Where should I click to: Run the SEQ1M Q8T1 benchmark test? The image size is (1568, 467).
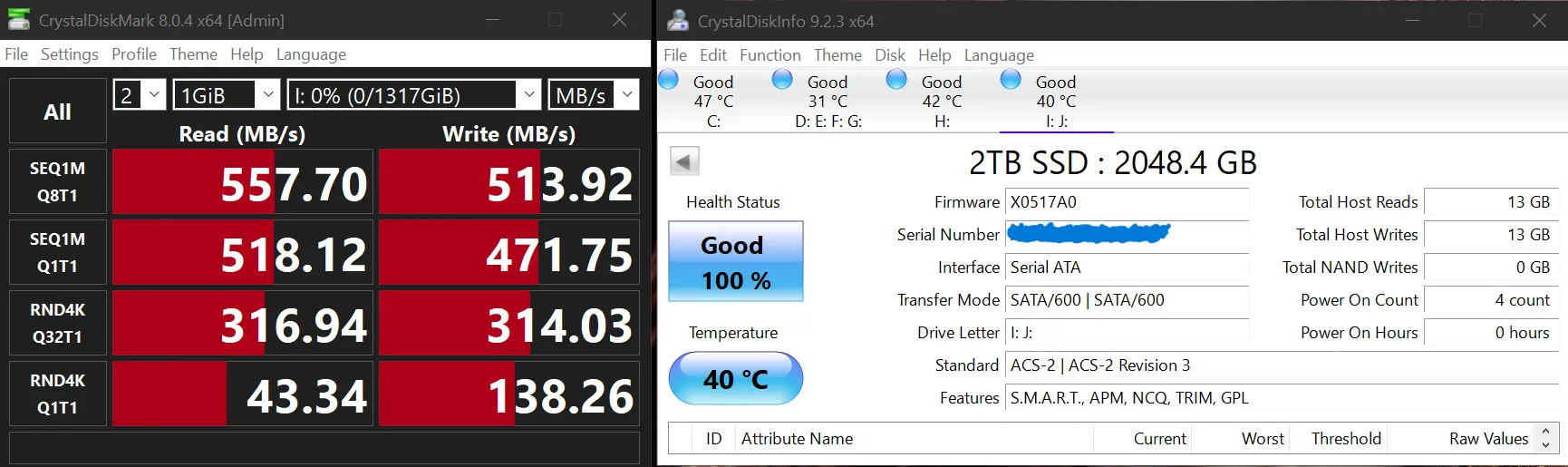pos(57,181)
